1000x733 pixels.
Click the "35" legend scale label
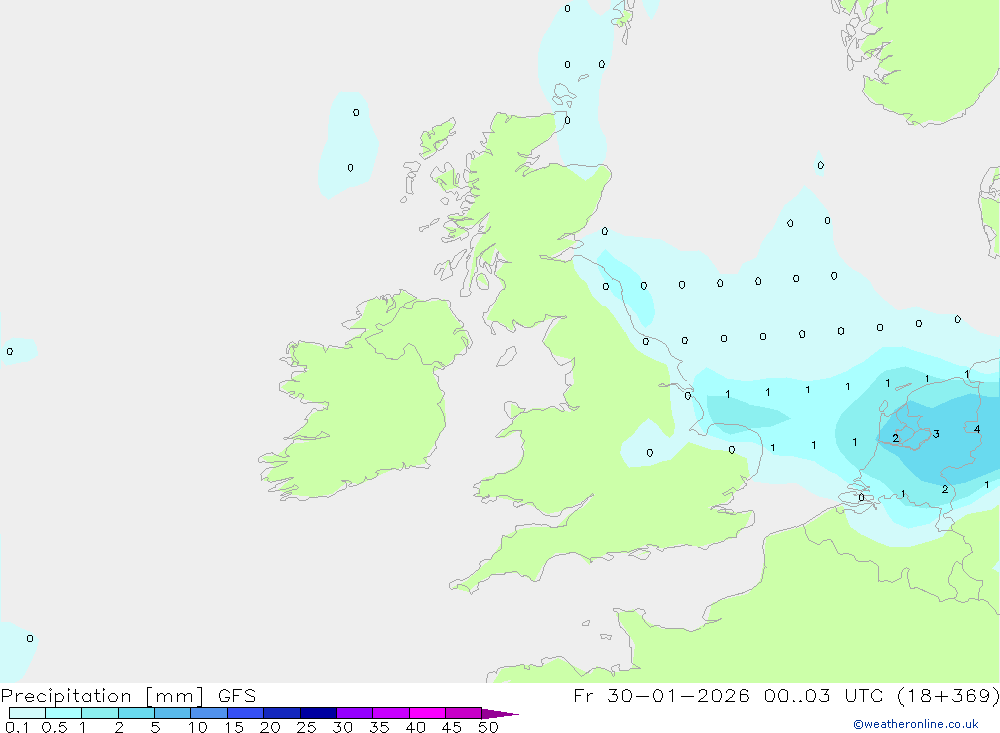coord(379,727)
